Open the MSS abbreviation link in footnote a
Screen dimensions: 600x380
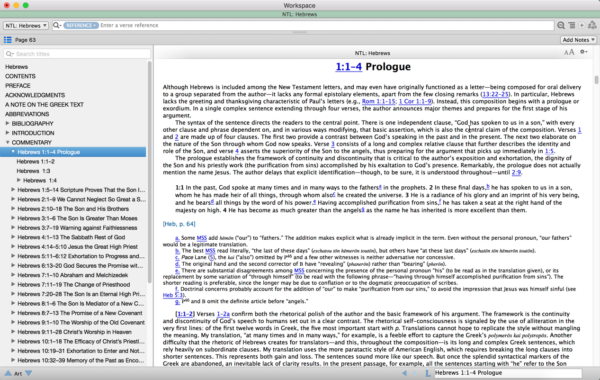point(202,238)
